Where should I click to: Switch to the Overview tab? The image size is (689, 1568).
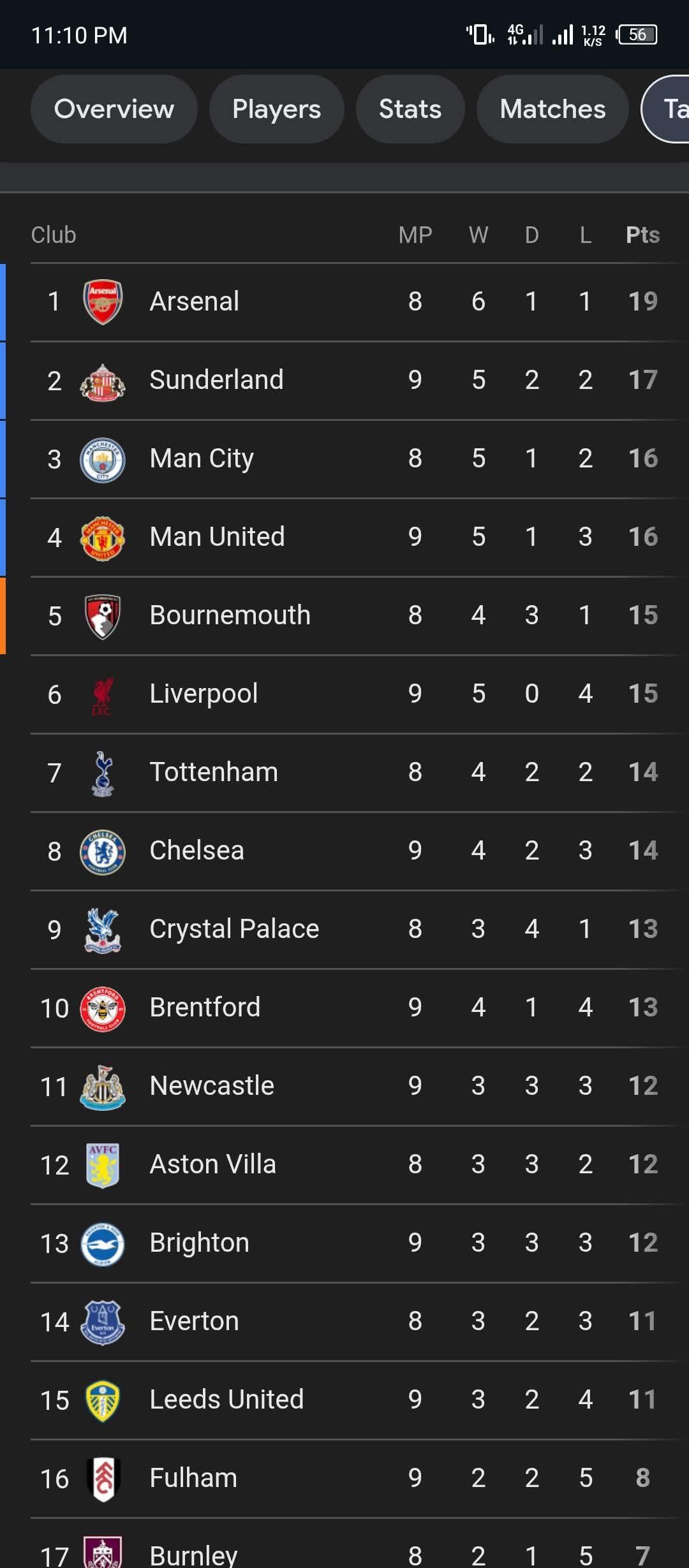click(x=114, y=109)
